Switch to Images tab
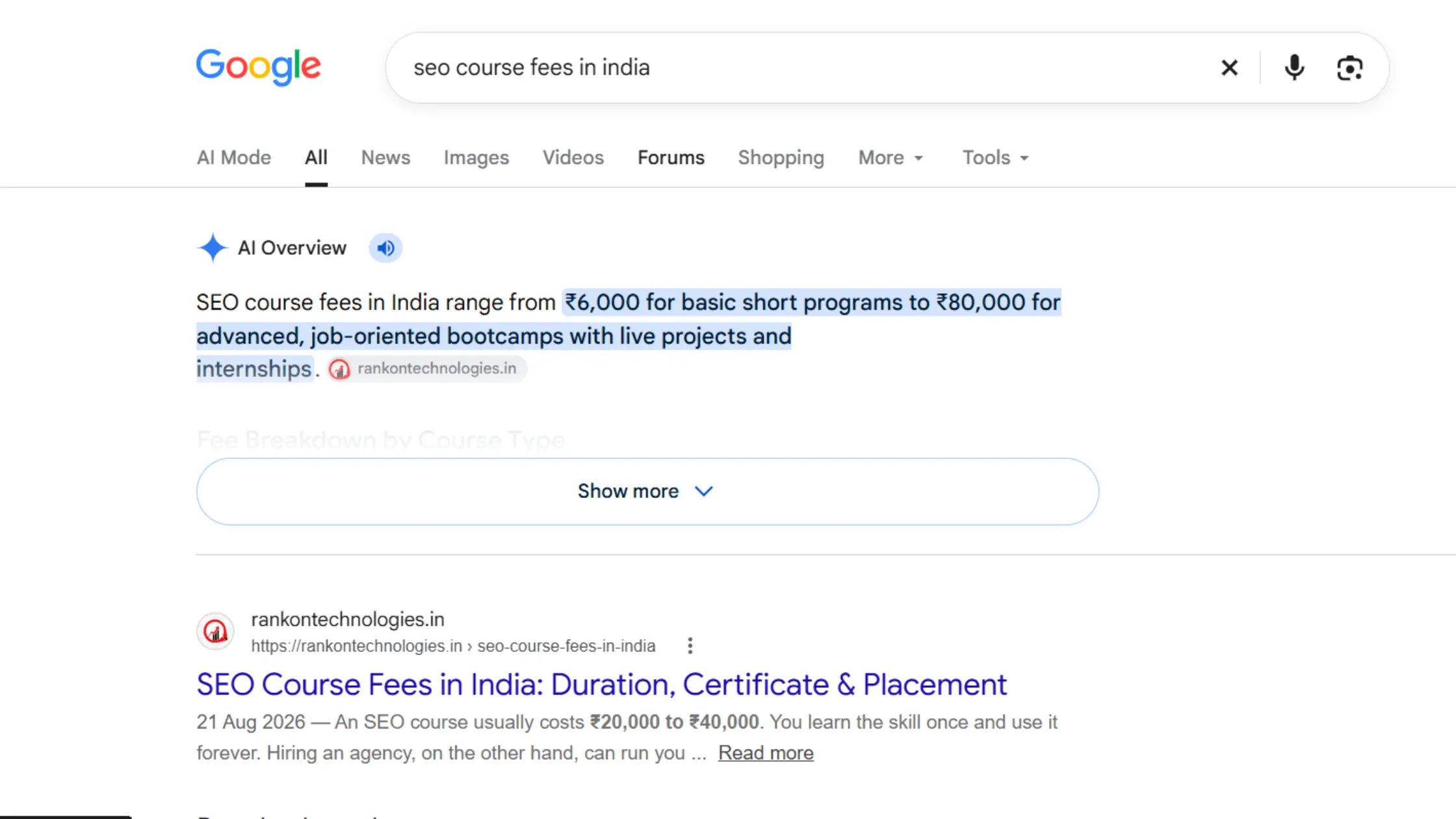This screenshot has width=1456, height=819. coord(476,157)
